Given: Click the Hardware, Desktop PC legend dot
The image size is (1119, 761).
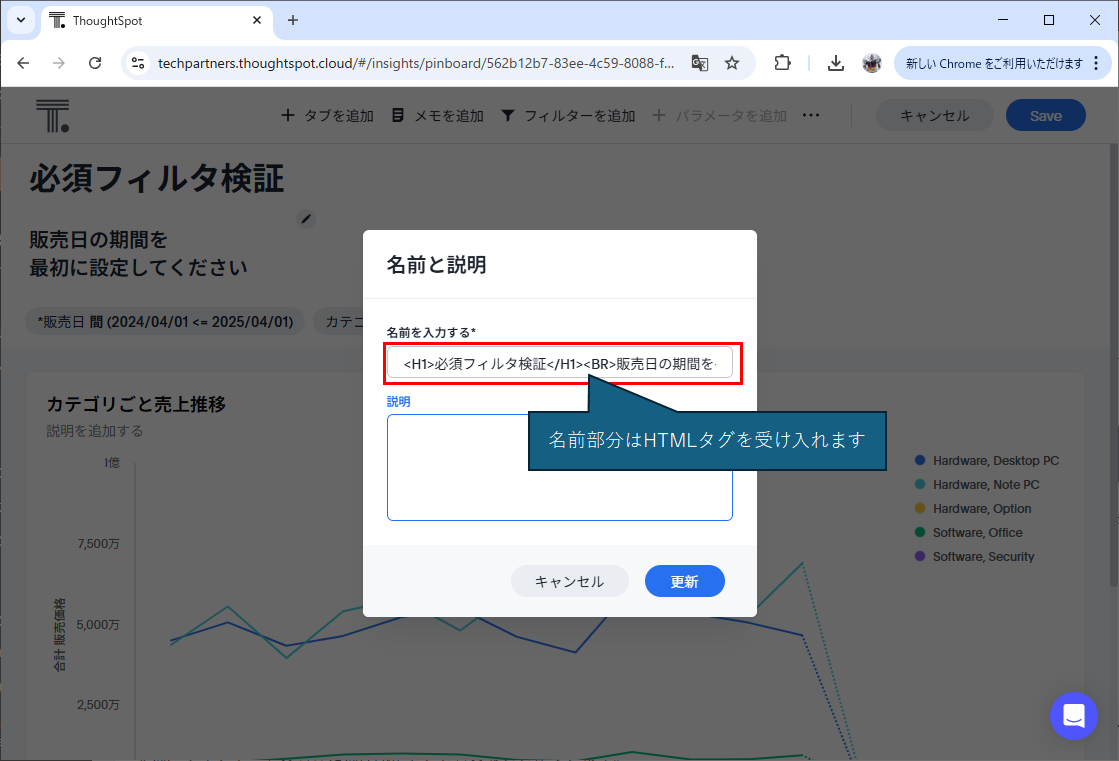Looking at the screenshot, I should 920,461.
